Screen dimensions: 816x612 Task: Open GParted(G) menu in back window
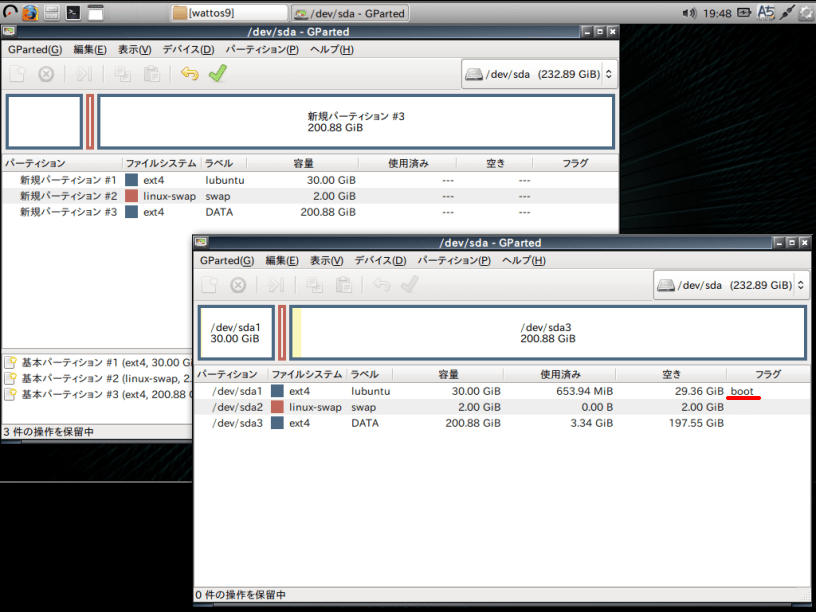tap(35, 49)
